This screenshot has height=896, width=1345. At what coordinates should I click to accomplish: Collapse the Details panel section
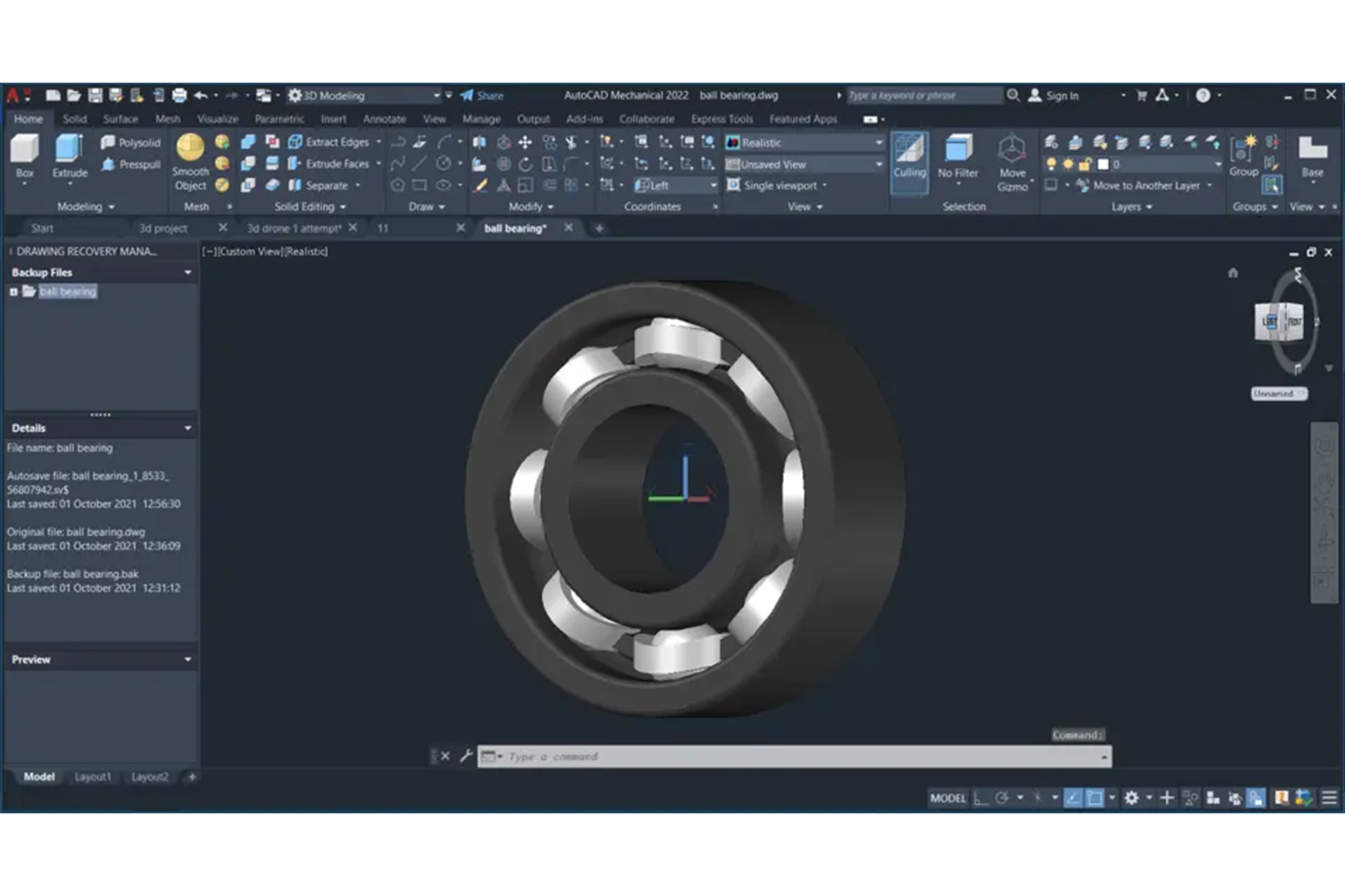187,428
